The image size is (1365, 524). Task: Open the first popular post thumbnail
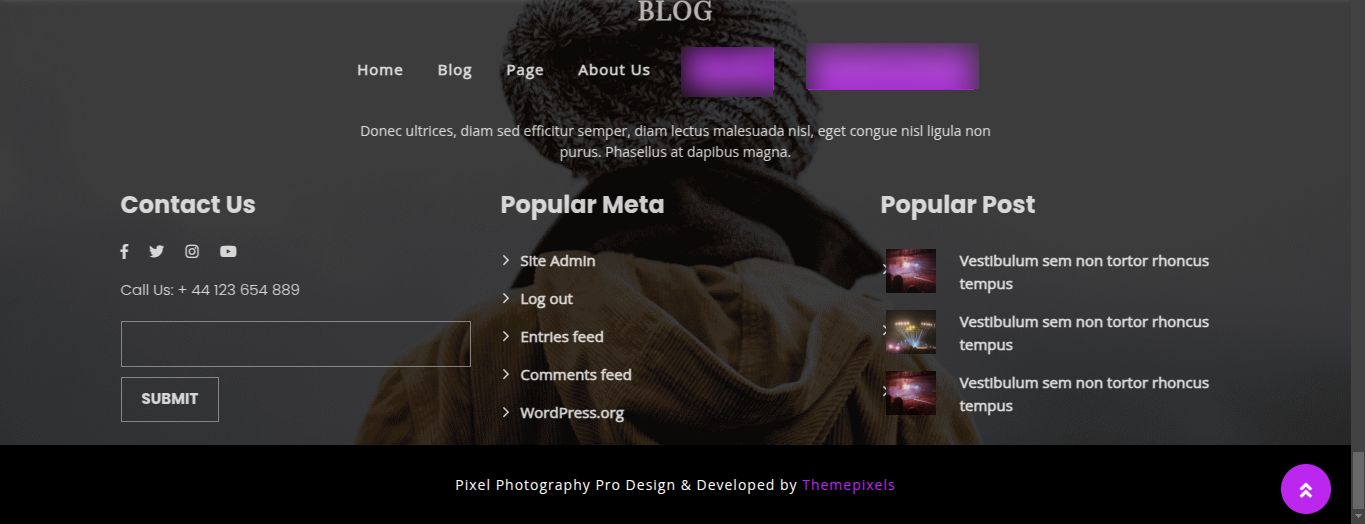[911, 271]
